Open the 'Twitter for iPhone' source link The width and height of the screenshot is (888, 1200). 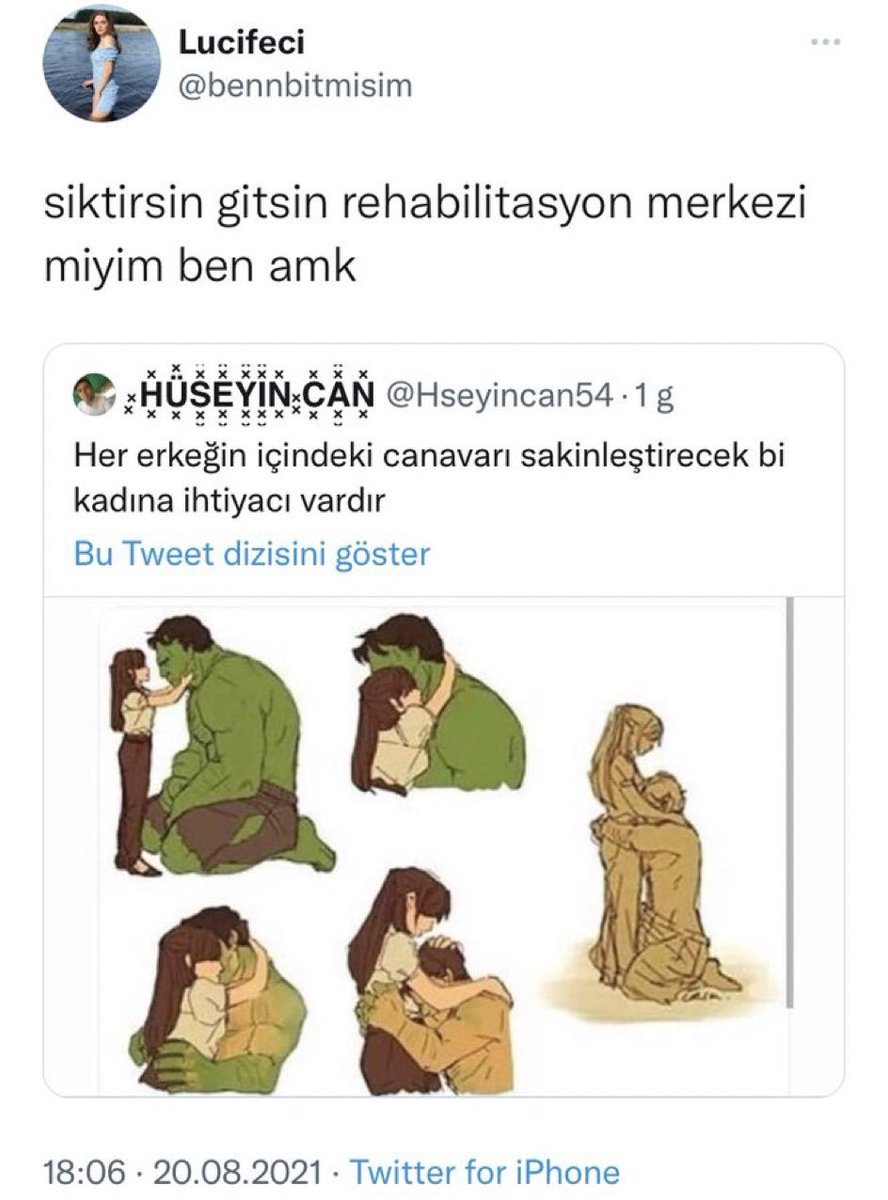coord(485,1171)
